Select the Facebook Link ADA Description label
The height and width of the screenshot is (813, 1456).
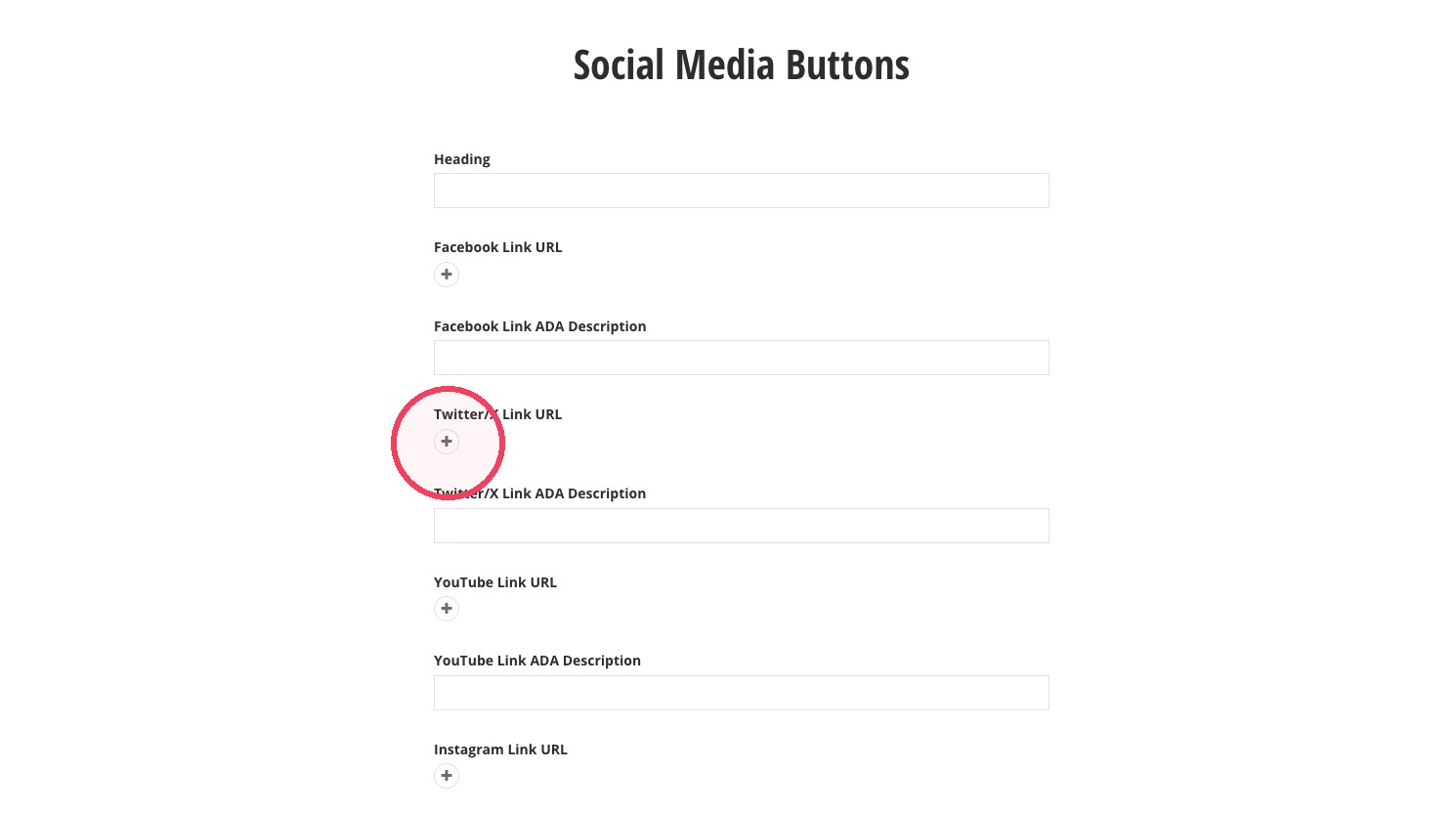click(540, 326)
